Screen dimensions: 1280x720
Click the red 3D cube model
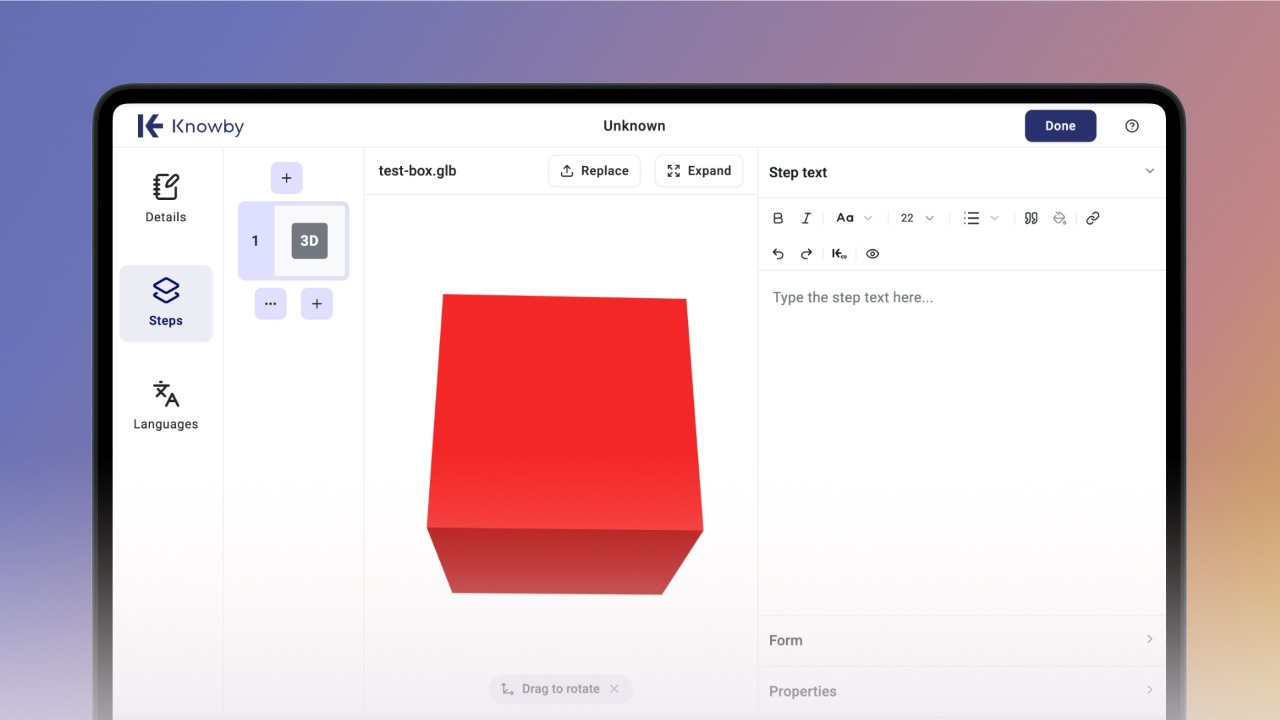(564, 443)
